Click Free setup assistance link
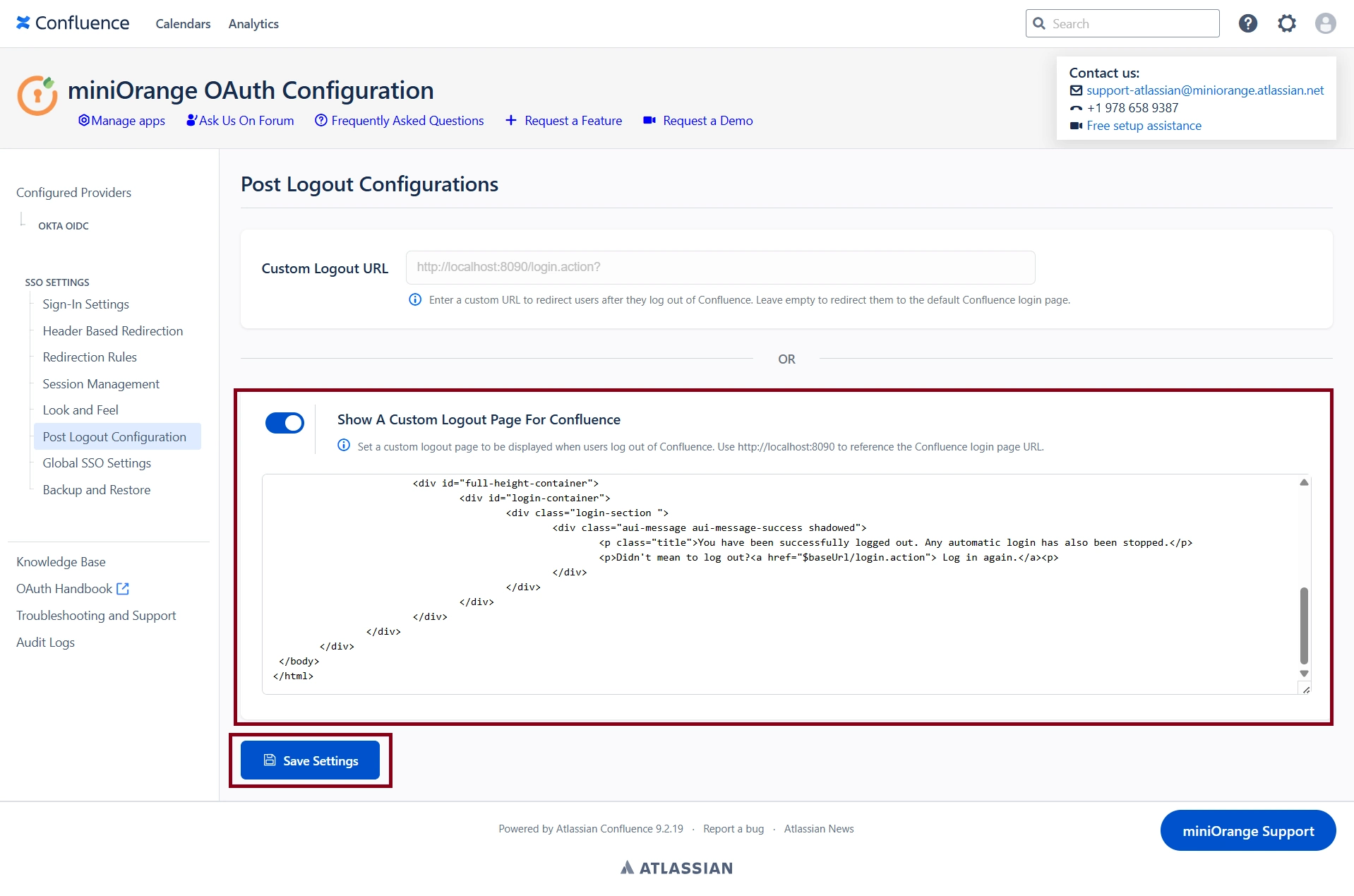Screen dimensions: 1354x896 tap(1144, 126)
